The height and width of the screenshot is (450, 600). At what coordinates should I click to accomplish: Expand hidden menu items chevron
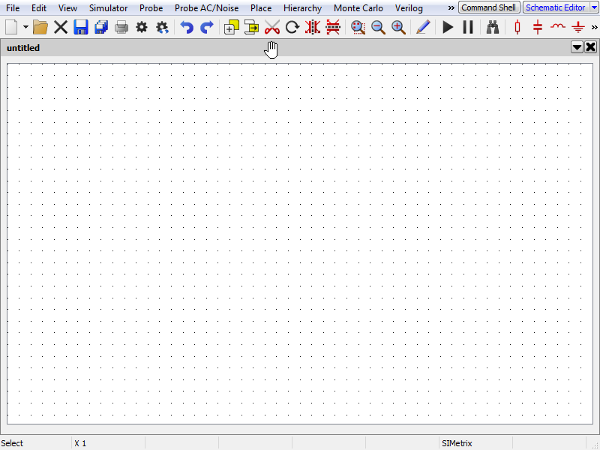point(451,8)
